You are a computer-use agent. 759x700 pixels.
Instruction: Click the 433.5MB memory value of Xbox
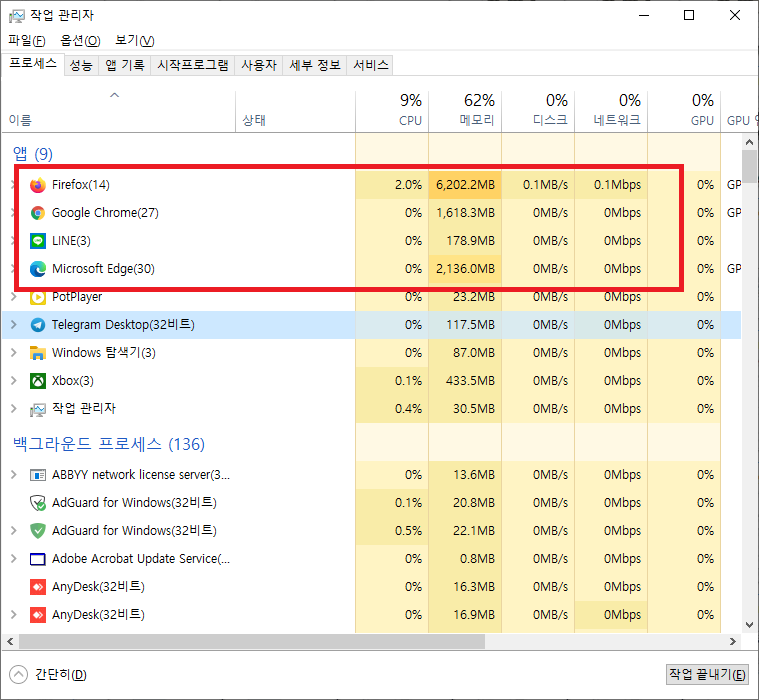click(470, 381)
